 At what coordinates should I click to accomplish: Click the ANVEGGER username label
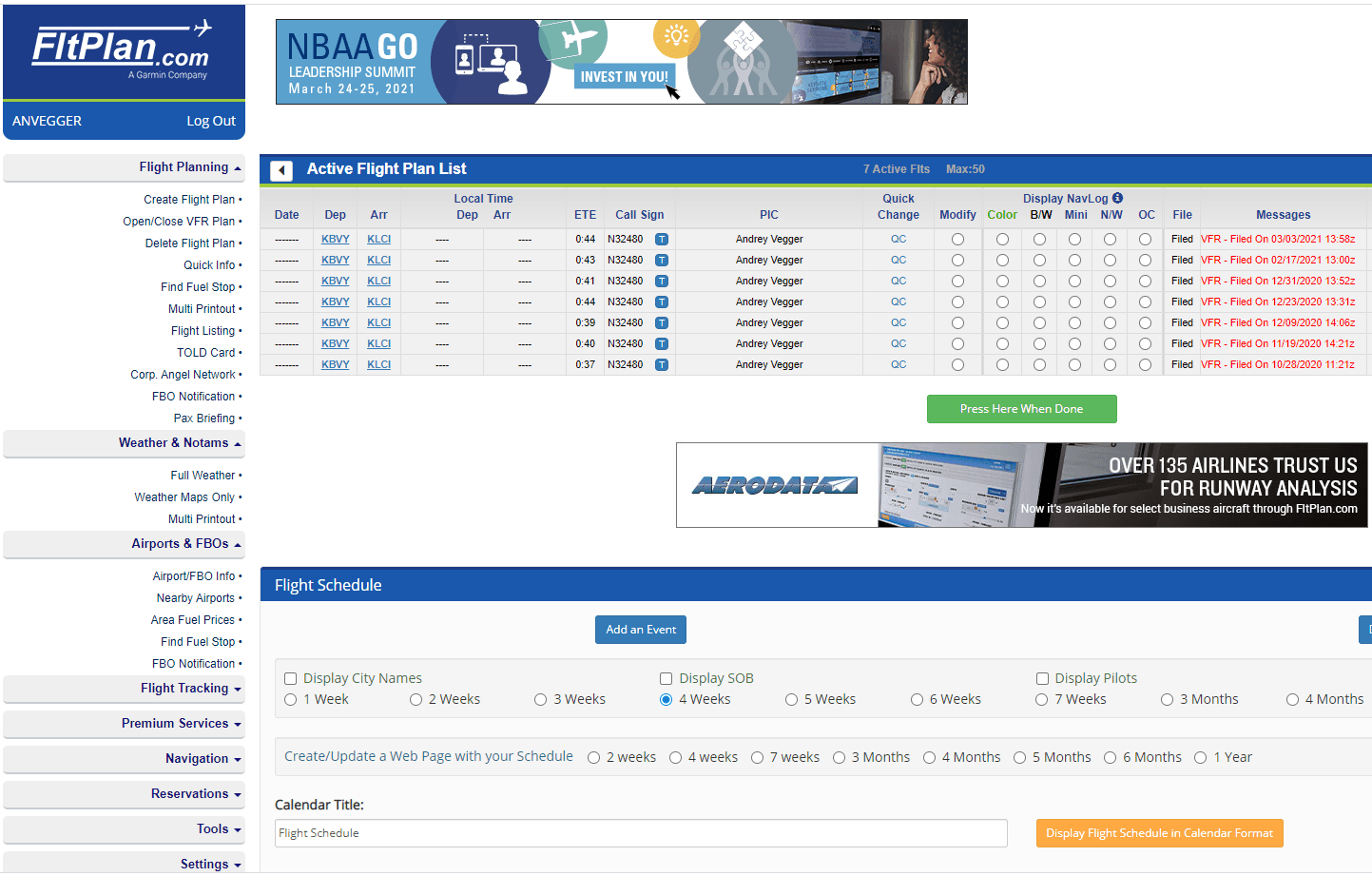point(47,121)
